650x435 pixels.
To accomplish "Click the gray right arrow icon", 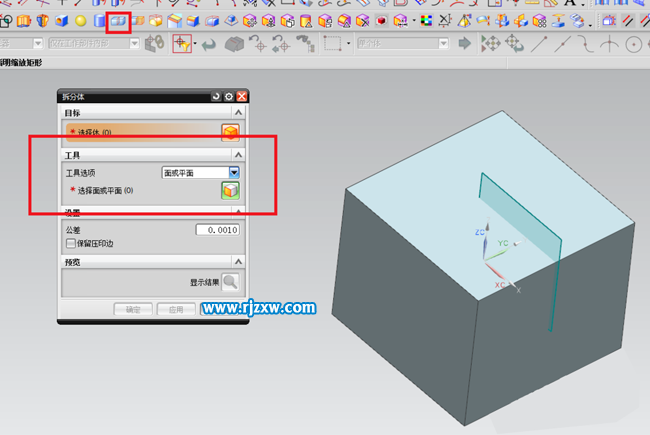I will click(465, 43).
